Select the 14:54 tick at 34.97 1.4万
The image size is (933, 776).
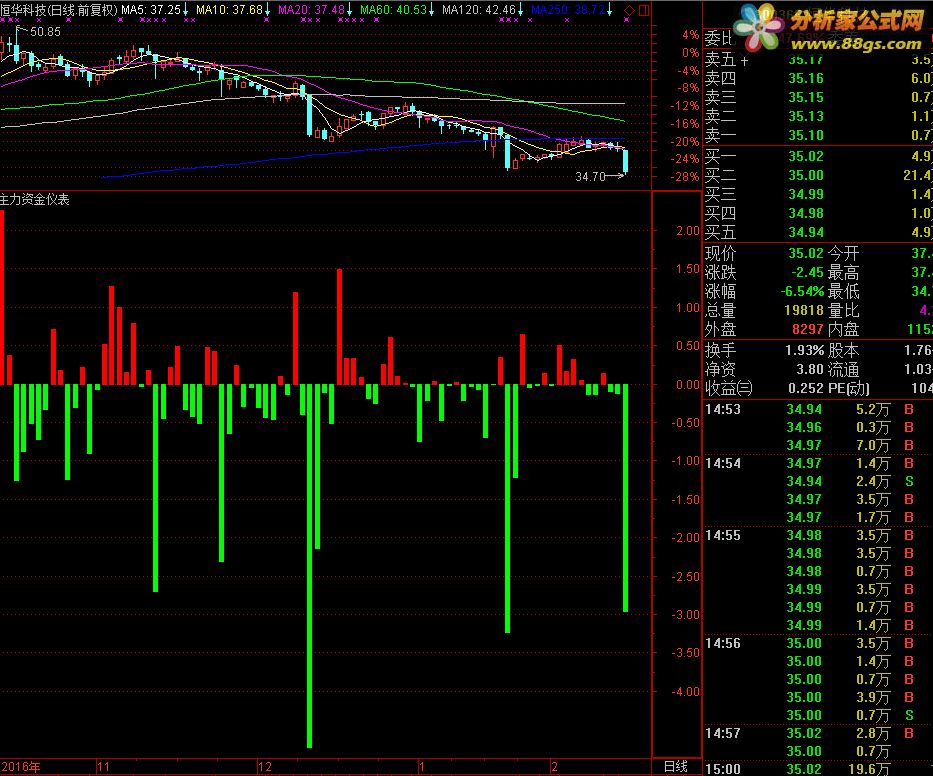[818, 463]
